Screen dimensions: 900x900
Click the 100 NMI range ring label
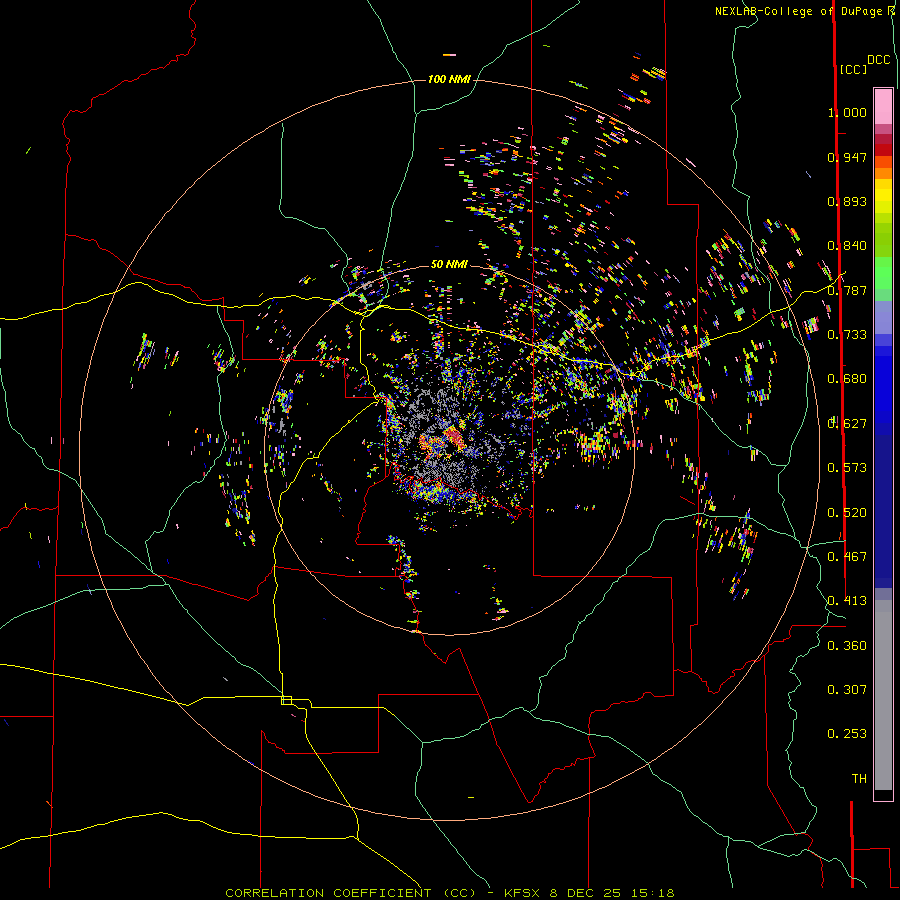pyautogui.click(x=449, y=79)
